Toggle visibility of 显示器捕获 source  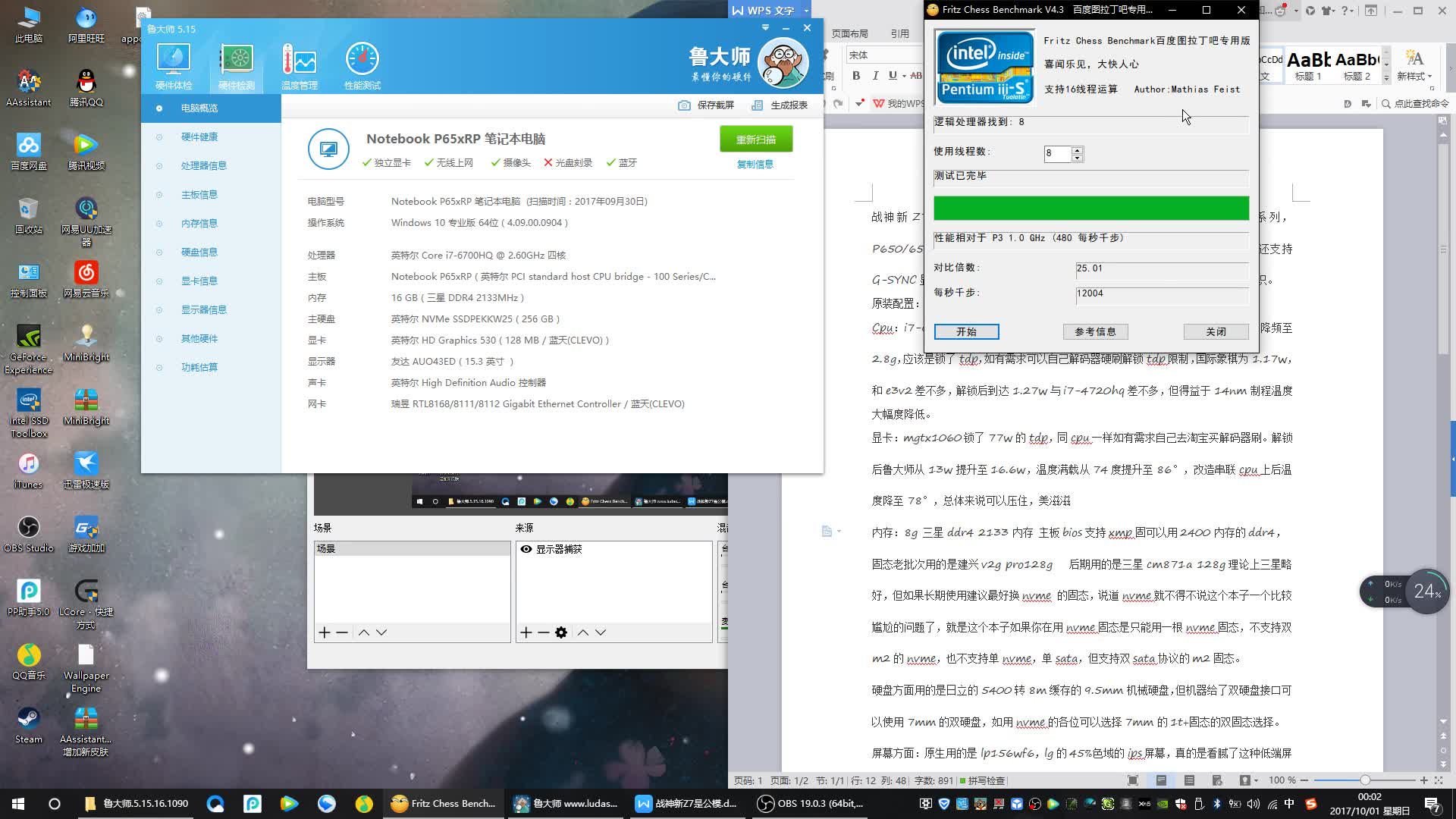526,549
